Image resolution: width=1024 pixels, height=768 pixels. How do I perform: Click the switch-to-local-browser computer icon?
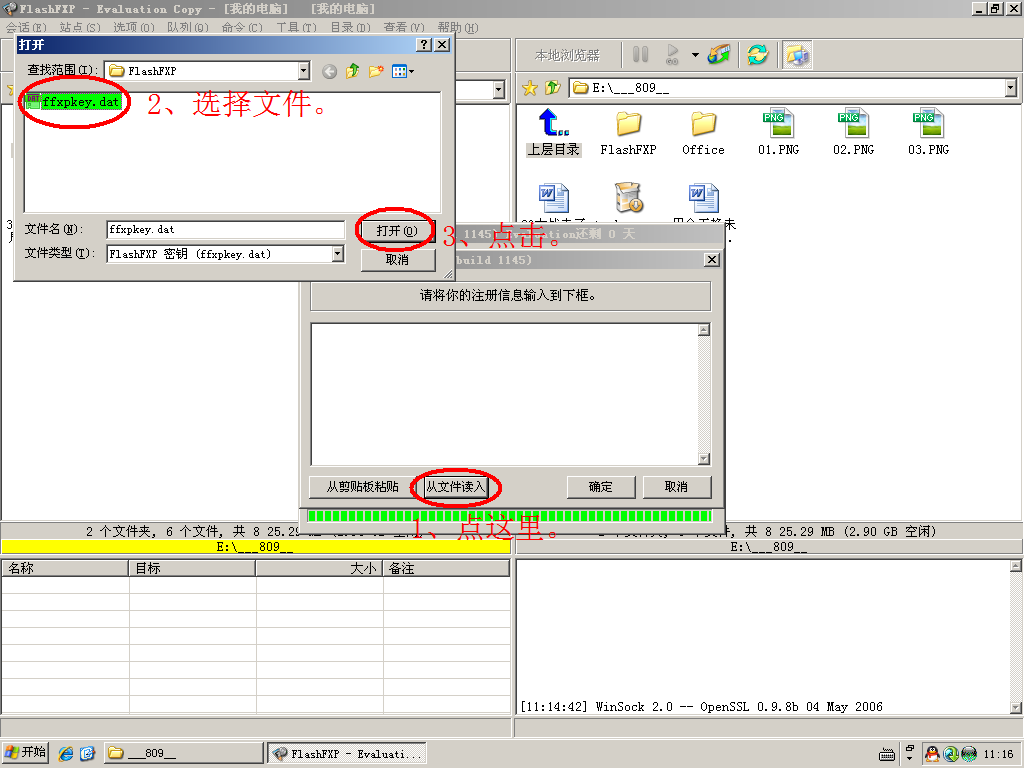click(797, 55)
